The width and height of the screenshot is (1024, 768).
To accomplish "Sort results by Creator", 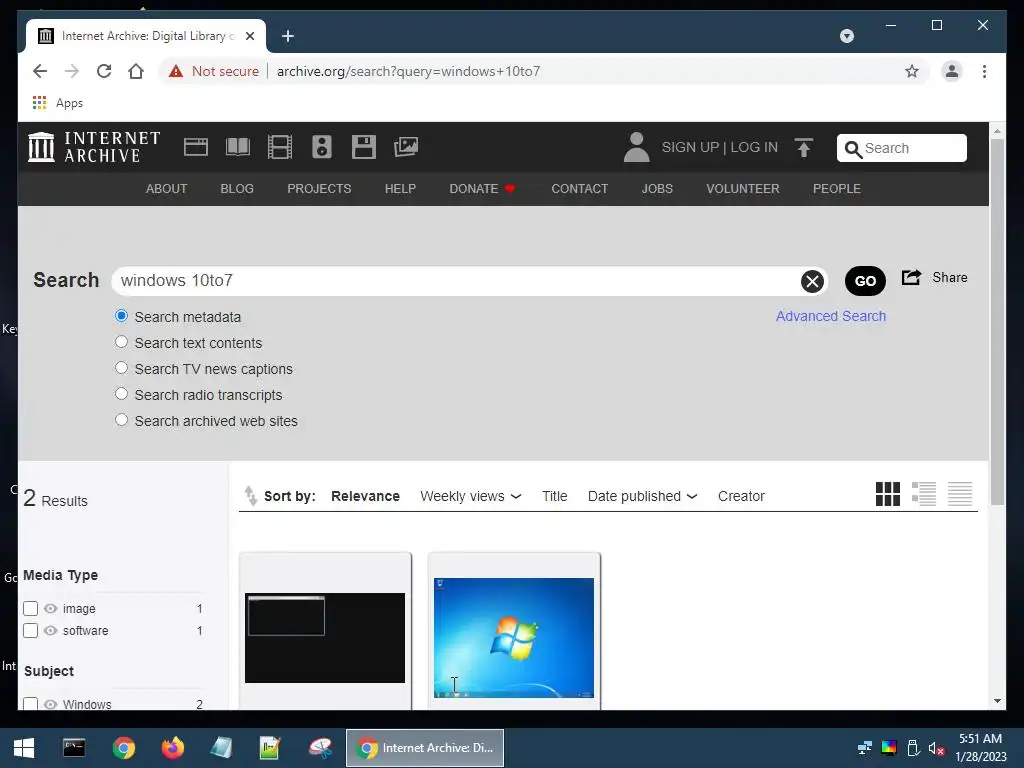I will (741, 496).
